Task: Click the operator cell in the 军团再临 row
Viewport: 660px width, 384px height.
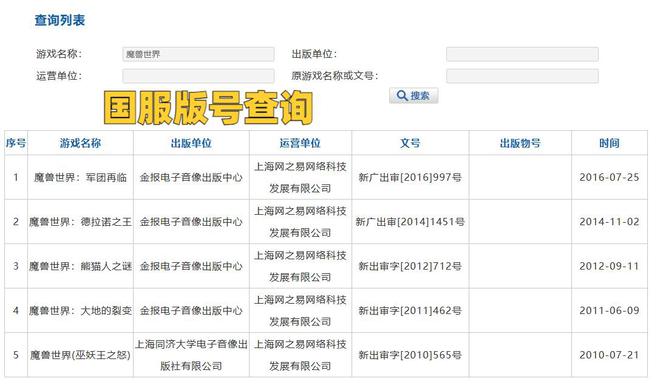Action: point(300,177)
